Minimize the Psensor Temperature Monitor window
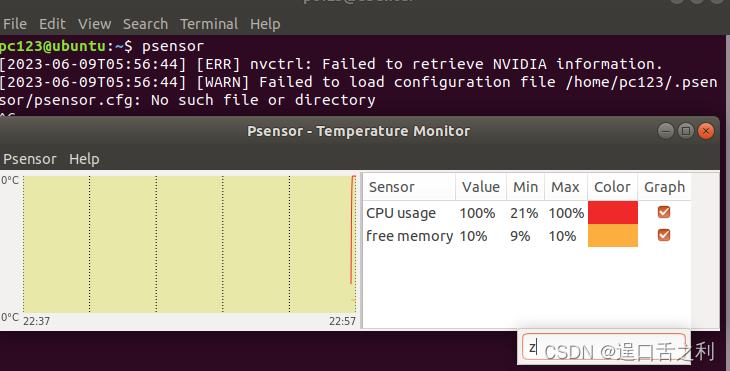 (666, 131)
